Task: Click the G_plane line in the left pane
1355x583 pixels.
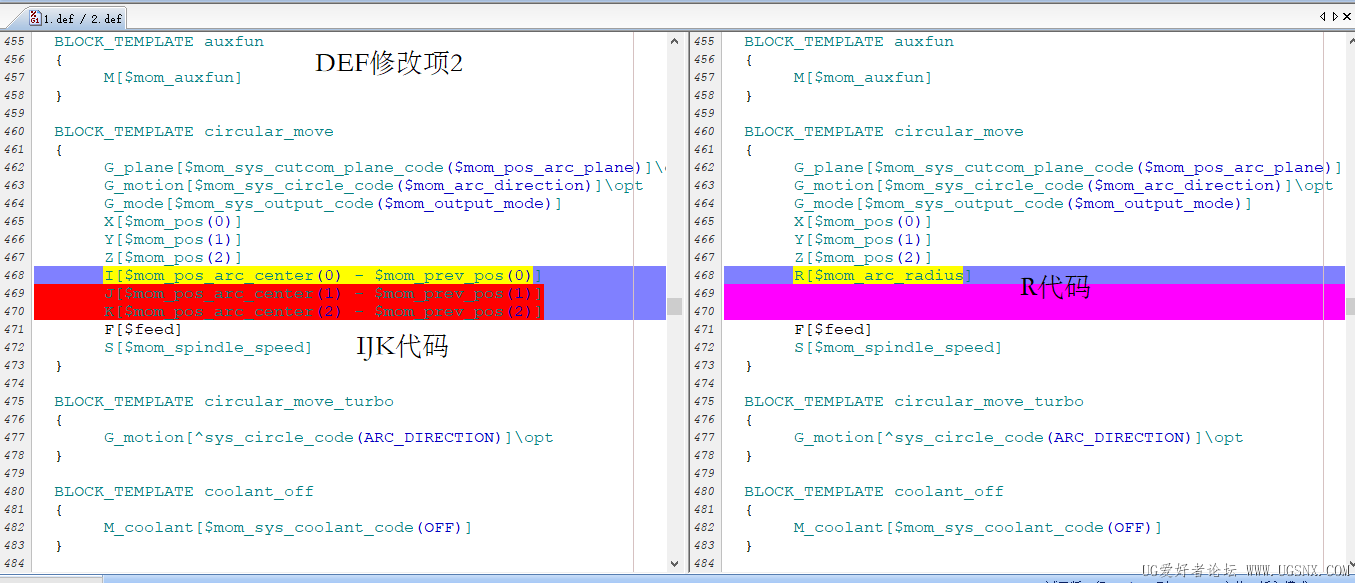Action: click(384, 167)
